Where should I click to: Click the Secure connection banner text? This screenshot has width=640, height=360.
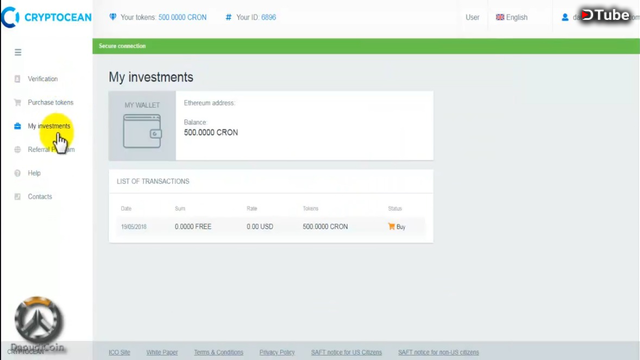pyautogui.click(x=122, y=46)
